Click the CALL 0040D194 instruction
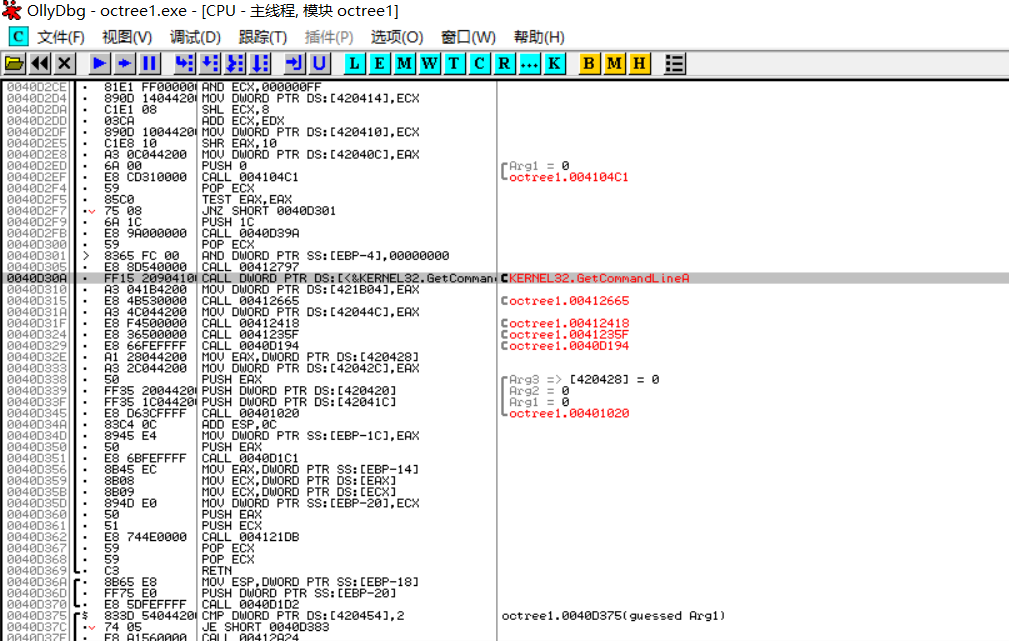Viewport: 1009px width, 641px height. (x=250, y=346)
